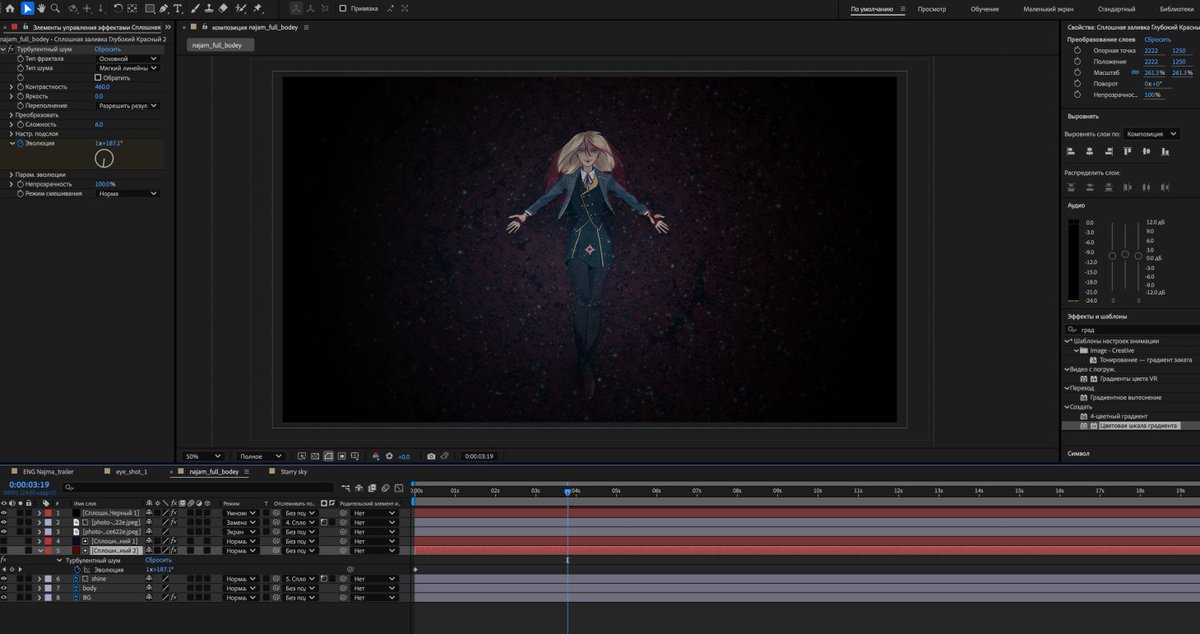Click Сбросить in timeline effect row
The image size is (1200, 634).
[x=159, y=560]
